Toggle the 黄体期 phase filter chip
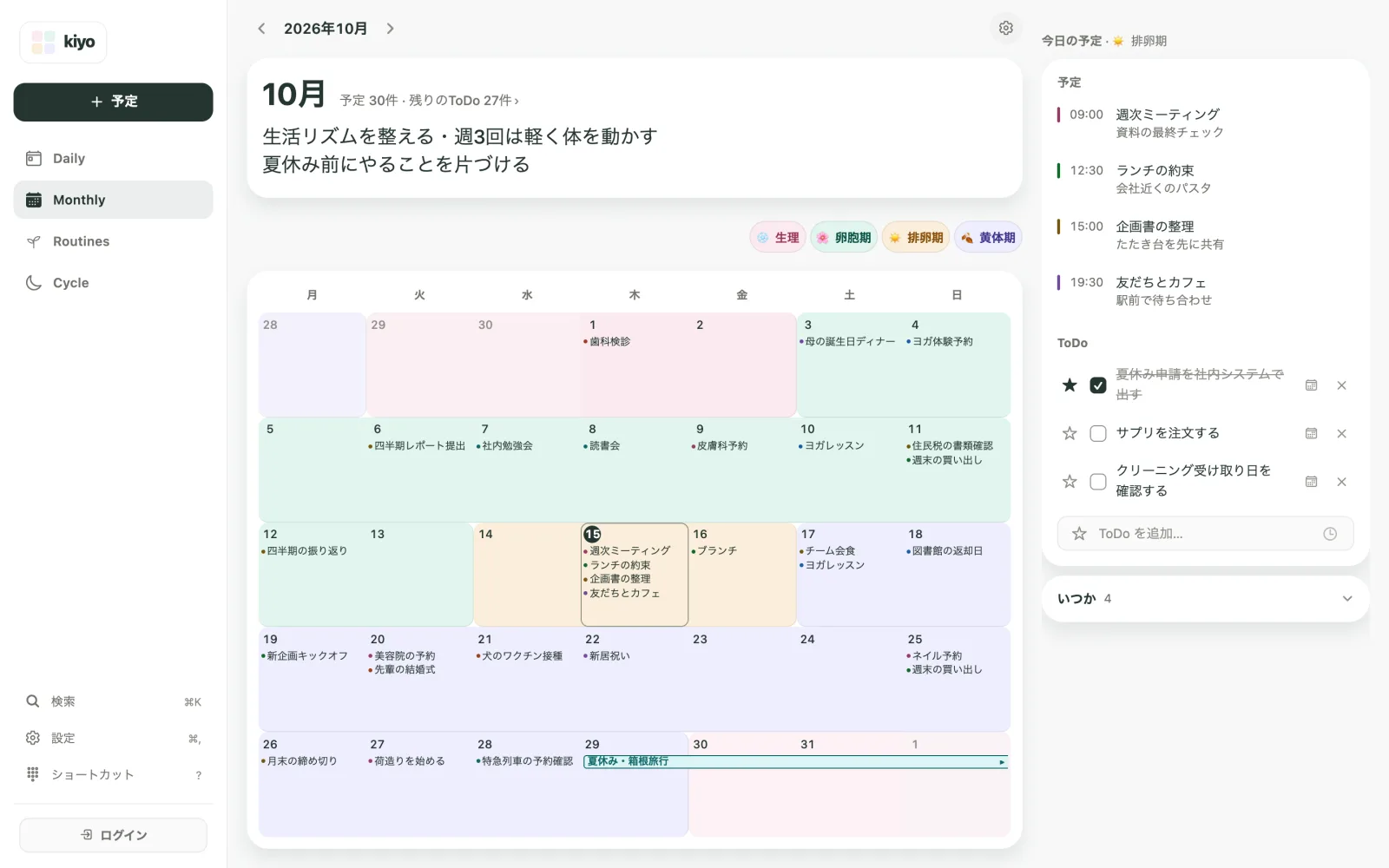 (x=988, y=238)
